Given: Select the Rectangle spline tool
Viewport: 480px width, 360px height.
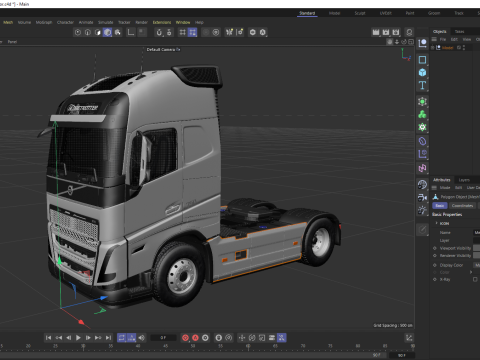Looking at the screenshot, I should point(422,60).
